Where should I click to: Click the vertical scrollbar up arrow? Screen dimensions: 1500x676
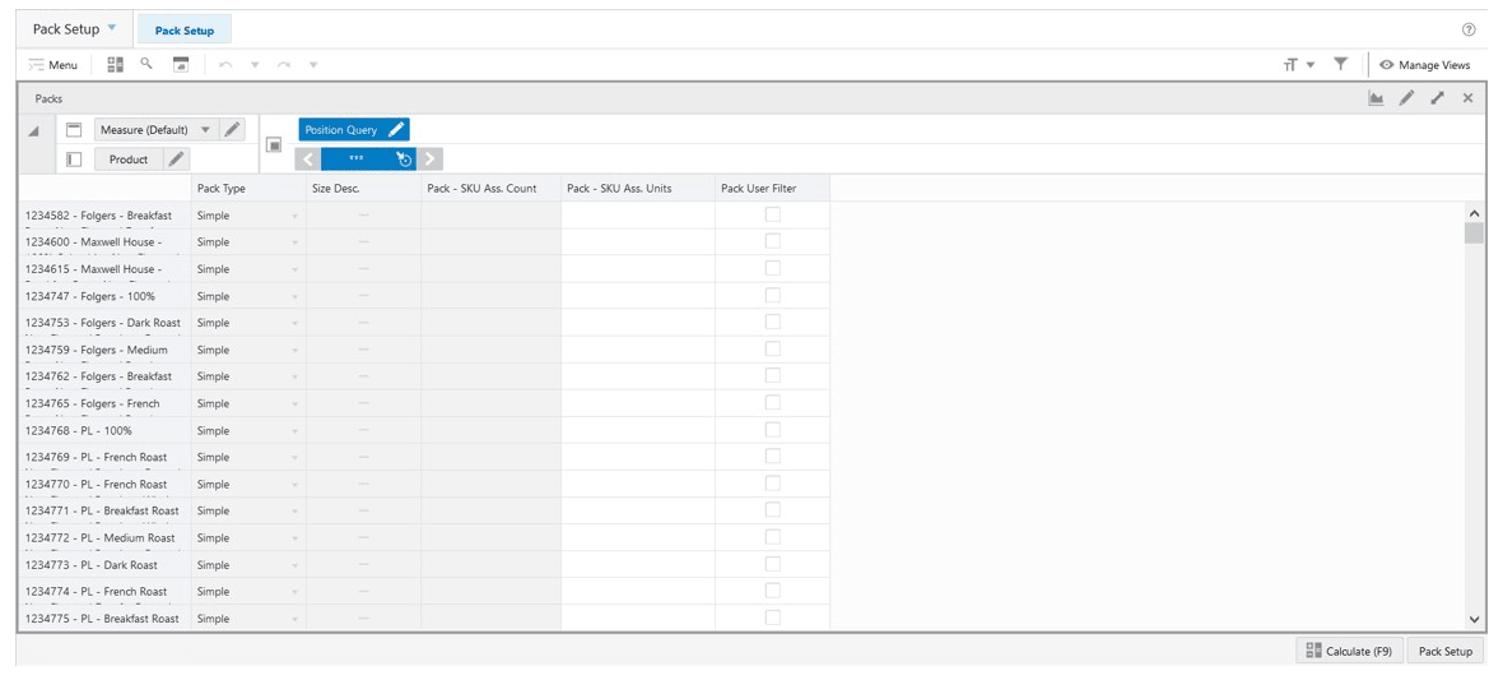point(1473,213)
